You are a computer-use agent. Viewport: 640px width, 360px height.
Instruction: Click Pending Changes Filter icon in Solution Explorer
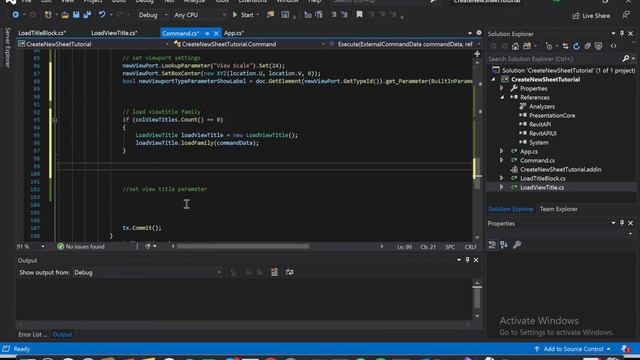pyautogui.click(x=549, y=46)
